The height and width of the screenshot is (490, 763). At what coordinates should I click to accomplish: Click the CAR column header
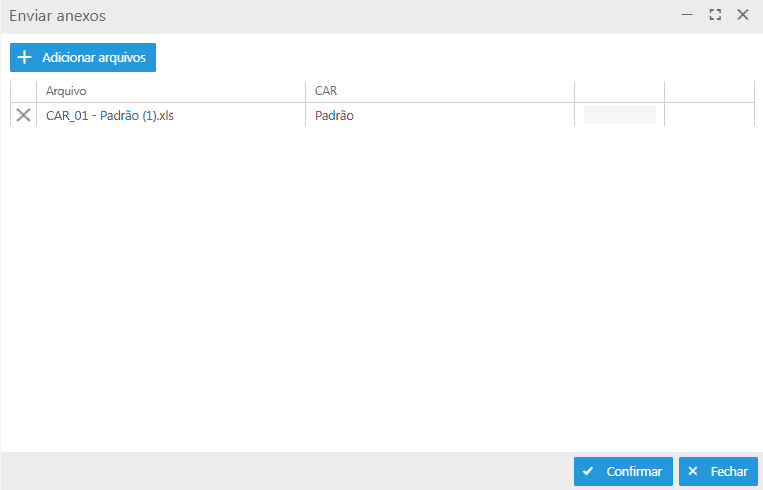439,91
